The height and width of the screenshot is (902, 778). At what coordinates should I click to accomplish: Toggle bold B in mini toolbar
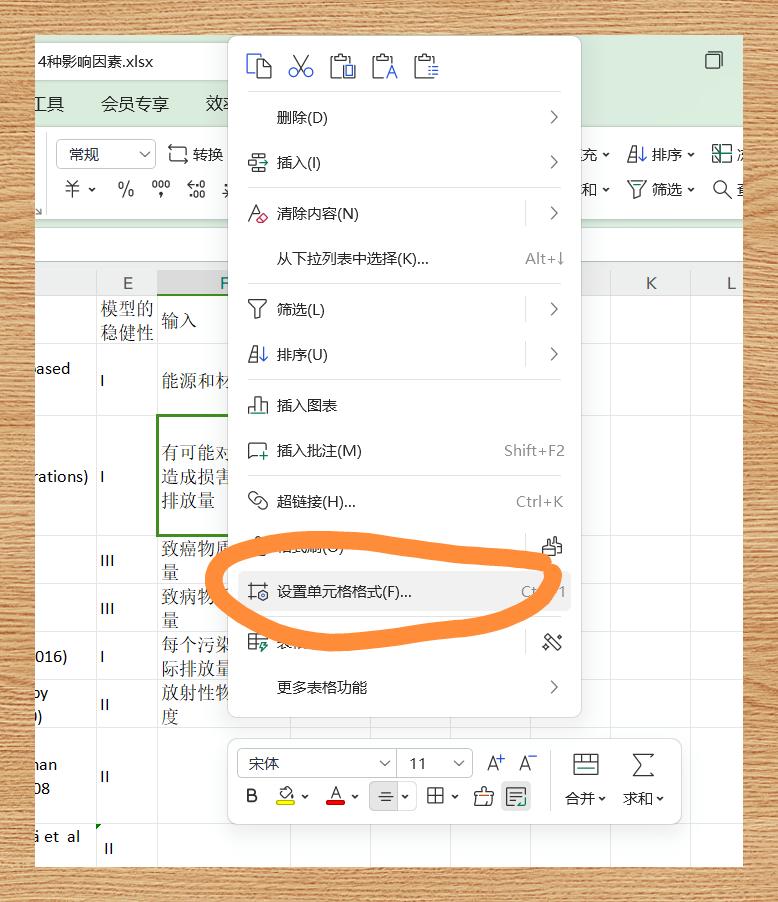coord(251,796)
